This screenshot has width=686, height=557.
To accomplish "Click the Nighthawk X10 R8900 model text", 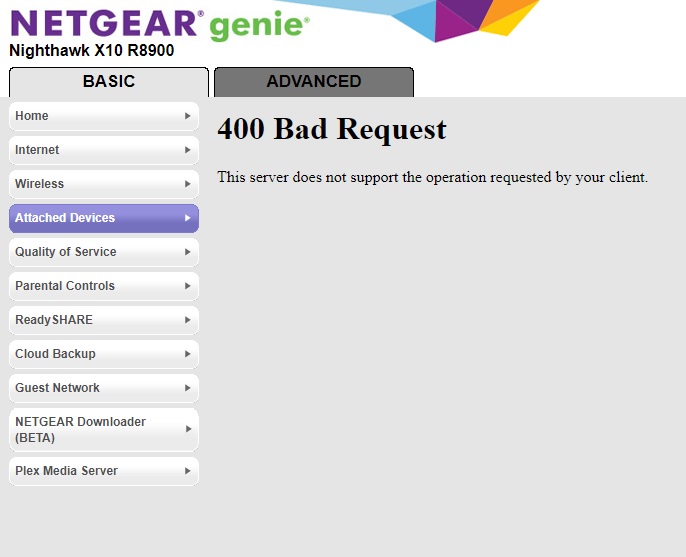I will click(91, 50).
